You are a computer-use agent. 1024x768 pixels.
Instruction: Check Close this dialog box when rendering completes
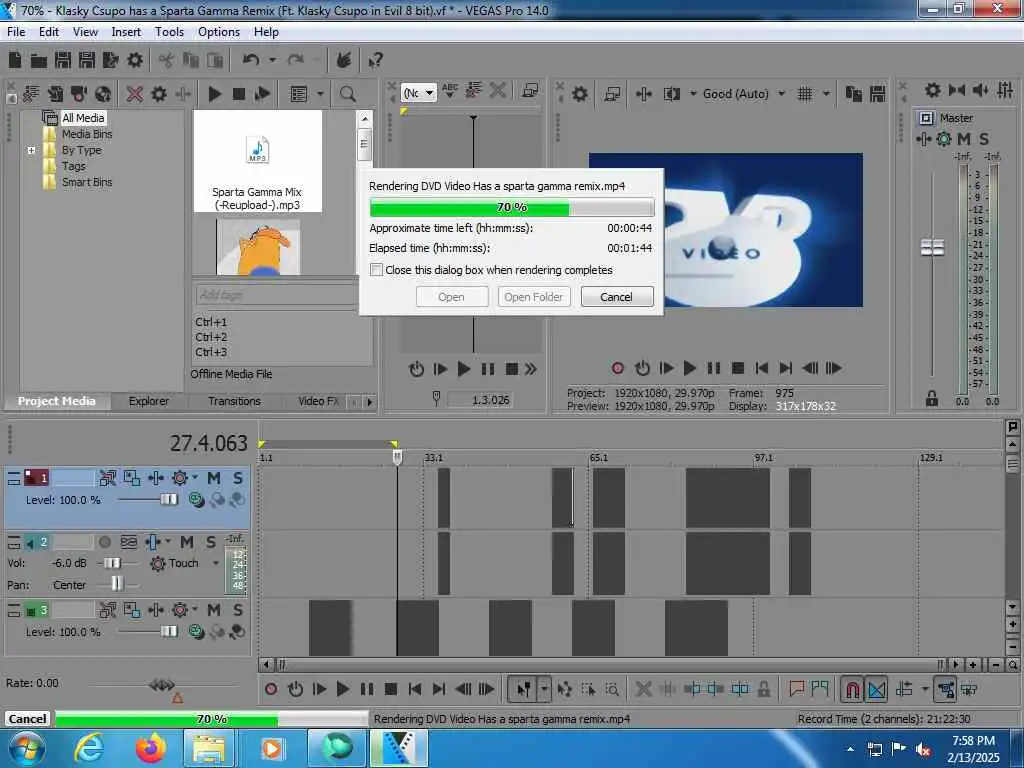pos(376,270)
